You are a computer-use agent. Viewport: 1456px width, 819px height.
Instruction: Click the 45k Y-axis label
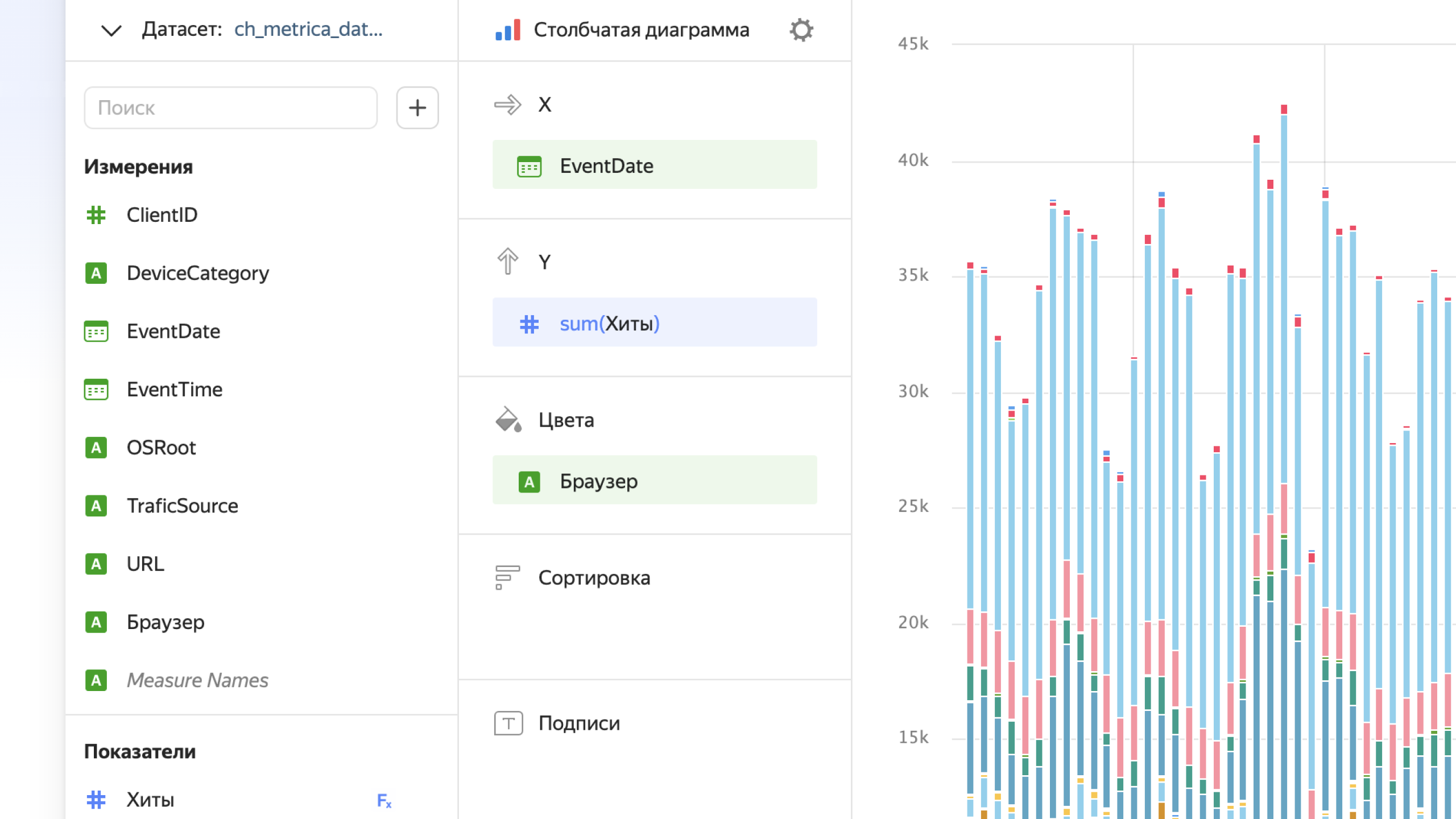coord(913,44)
